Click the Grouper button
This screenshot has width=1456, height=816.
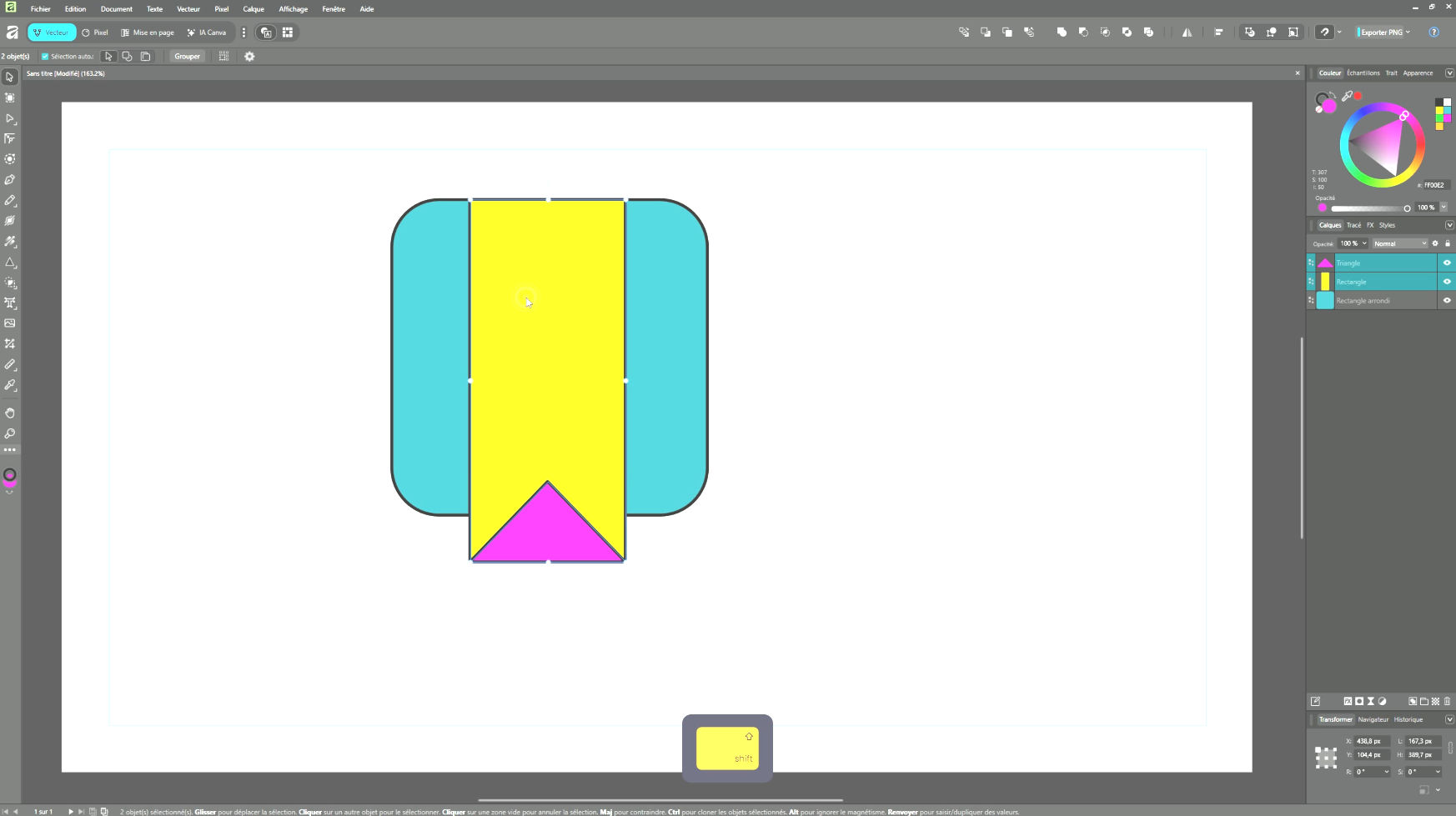(x=187, y=57)
